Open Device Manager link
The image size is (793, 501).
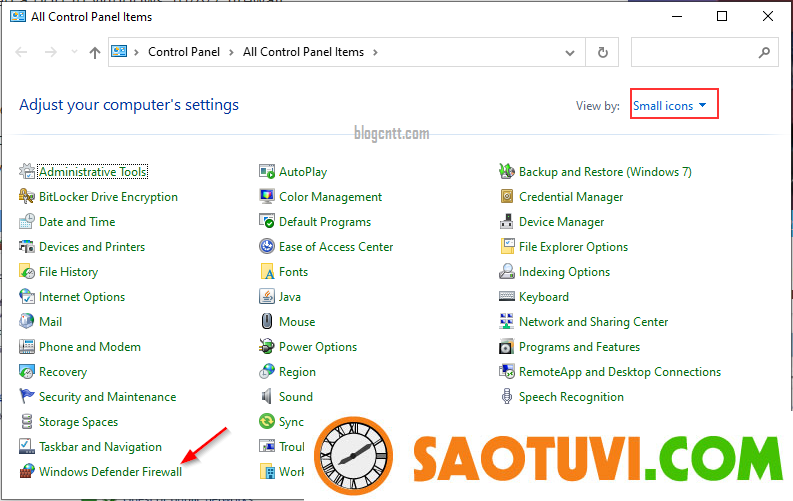click(561, 222)
